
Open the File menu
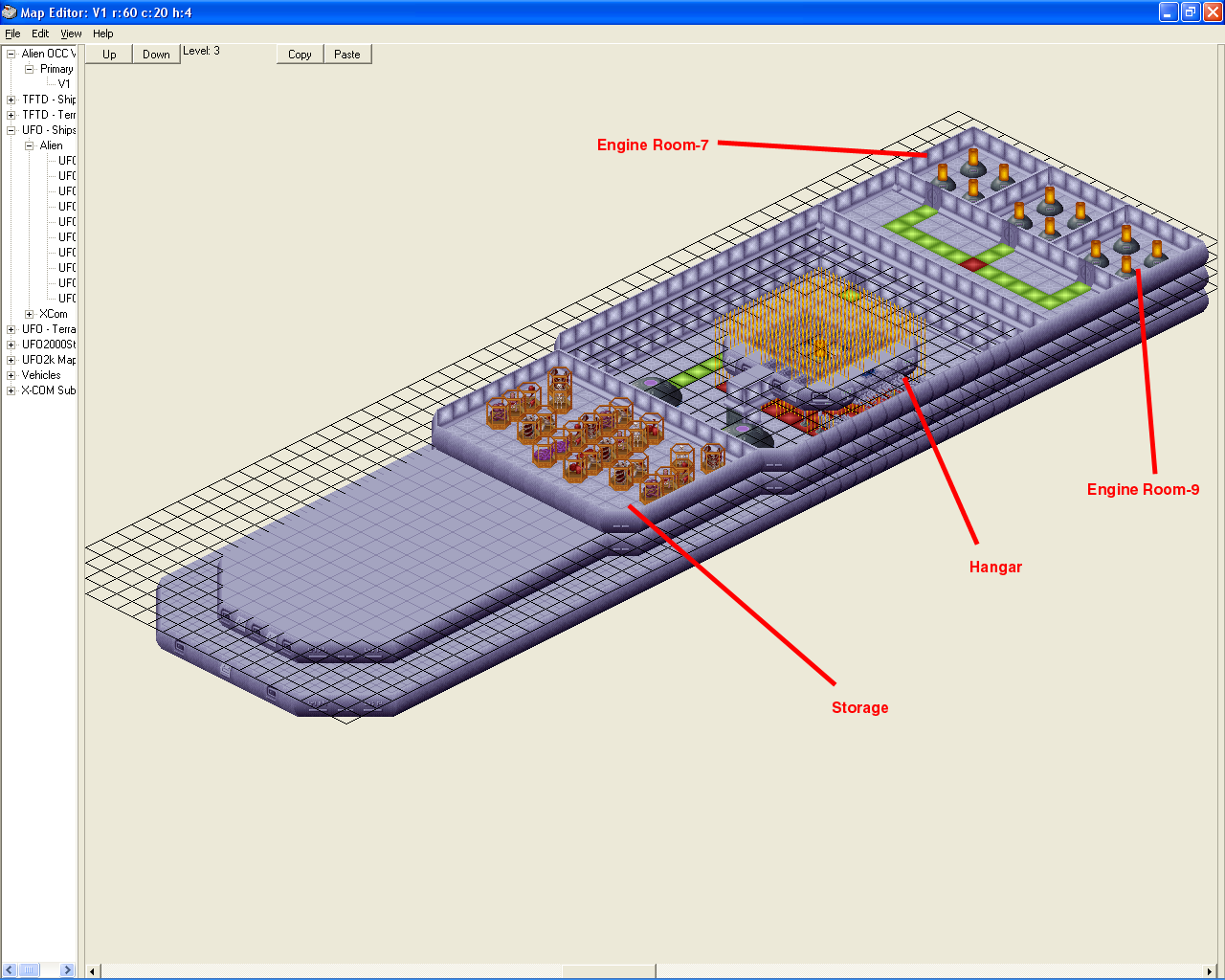click(x=12, y=33)
